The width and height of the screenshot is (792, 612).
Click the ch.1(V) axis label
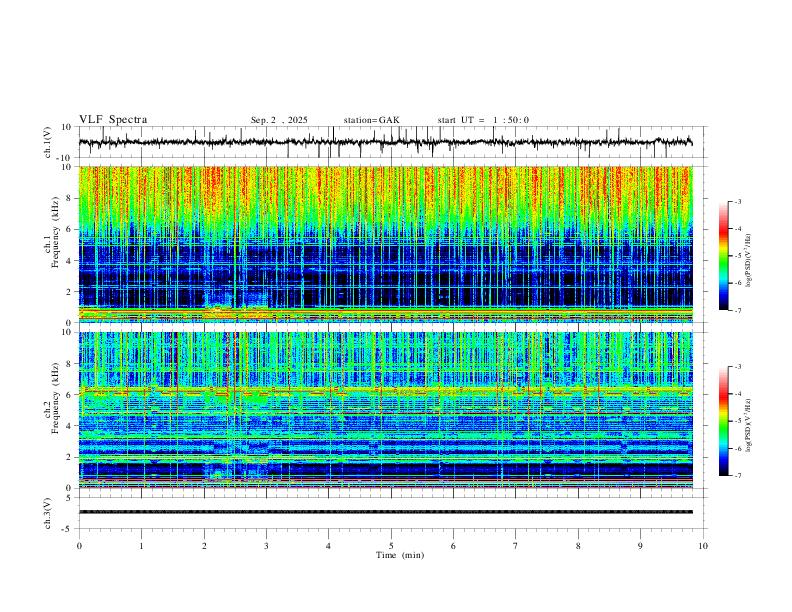(48, 142)
